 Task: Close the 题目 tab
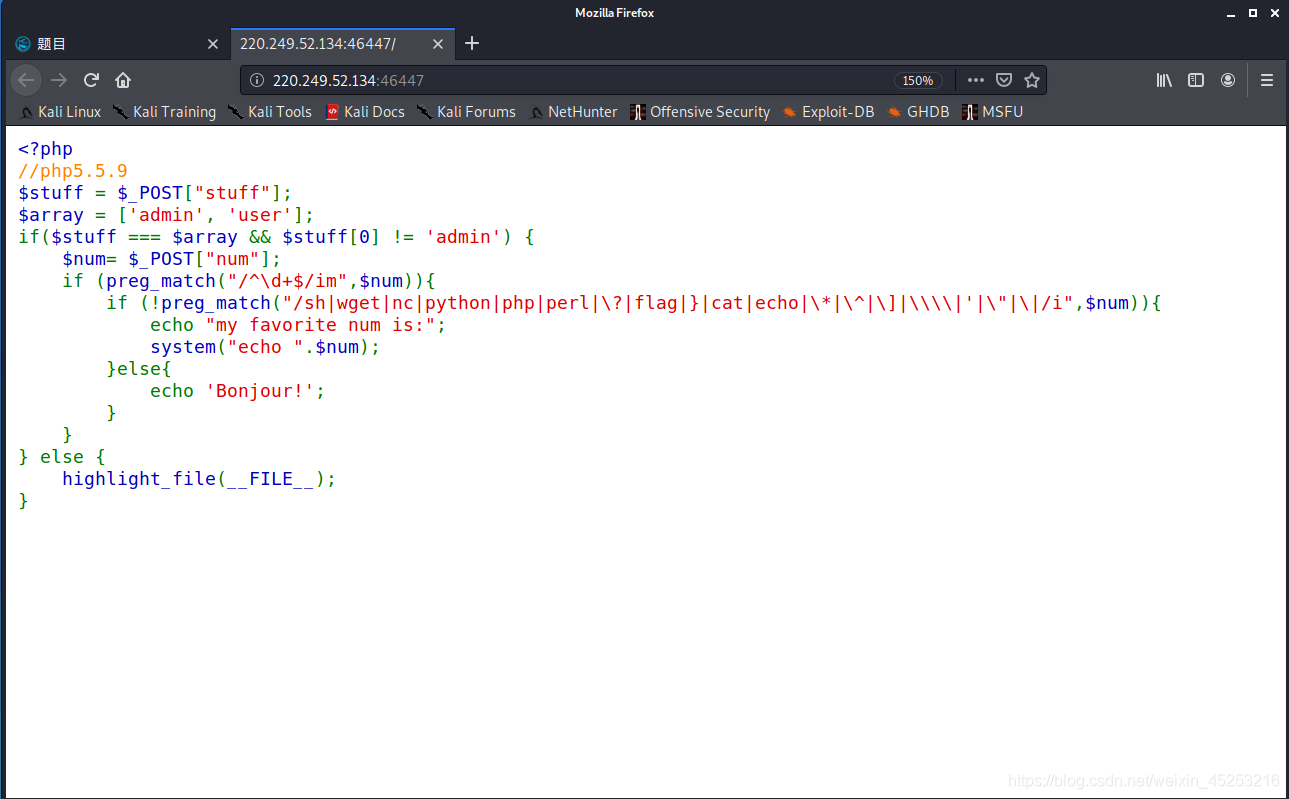[212, 44]
